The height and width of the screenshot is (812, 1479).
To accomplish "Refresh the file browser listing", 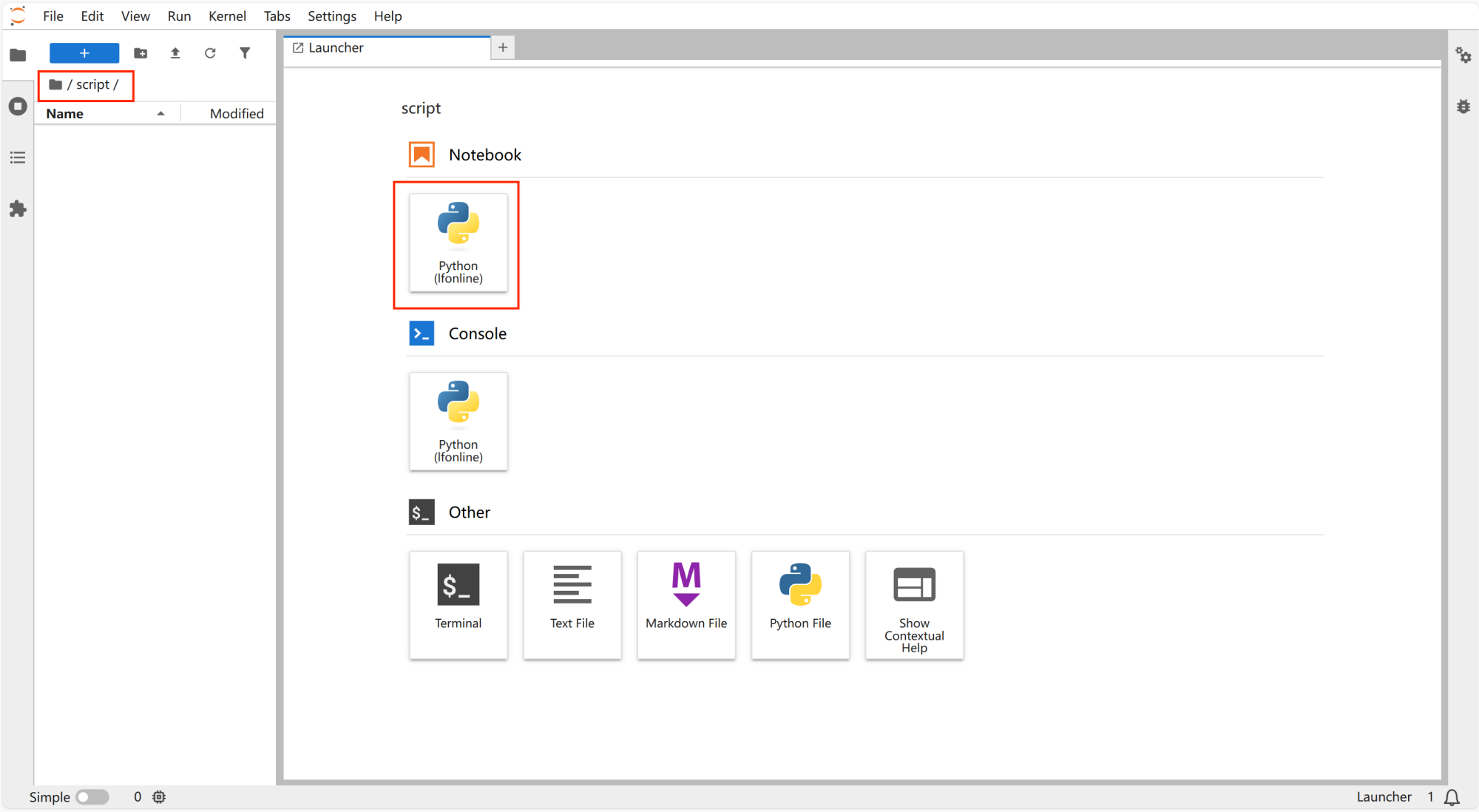I will 210,53.
